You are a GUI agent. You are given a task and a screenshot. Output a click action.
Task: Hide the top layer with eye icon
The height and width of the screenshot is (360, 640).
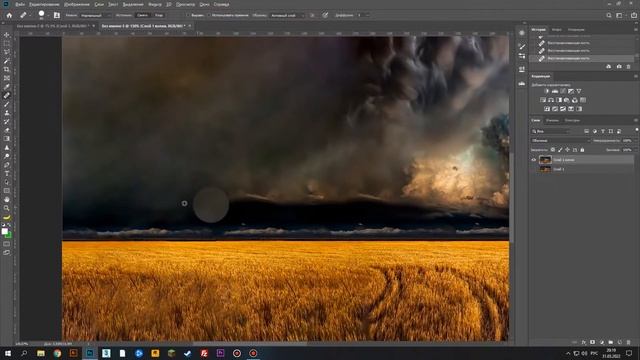coord(533,160)
